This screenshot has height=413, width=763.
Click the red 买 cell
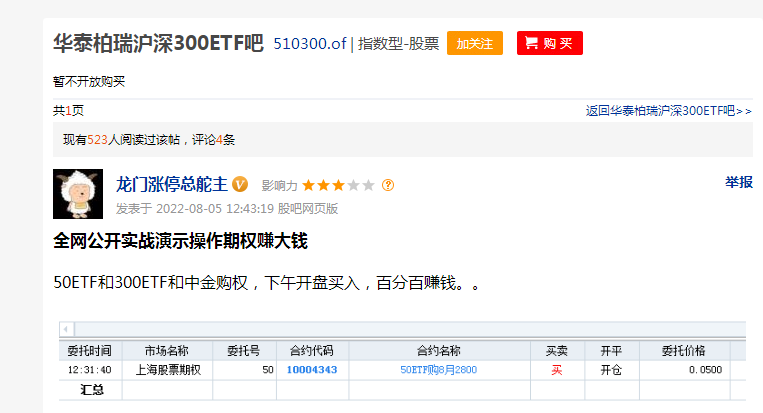coord(557,370)
